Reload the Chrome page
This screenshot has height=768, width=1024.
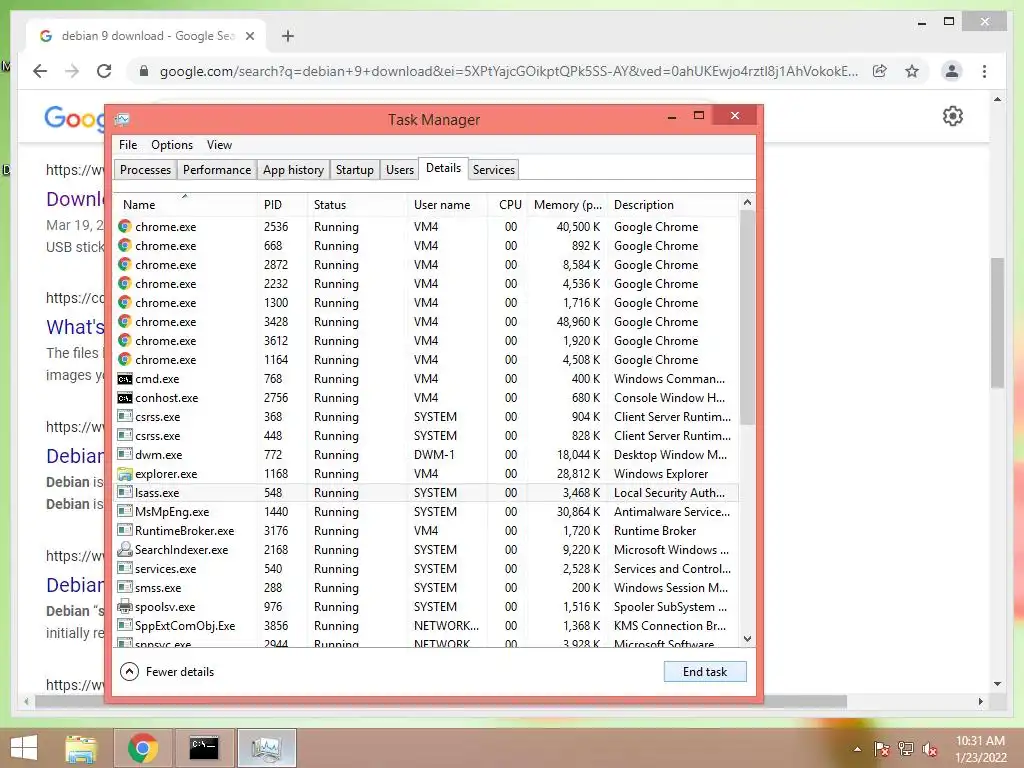point(104,71)
